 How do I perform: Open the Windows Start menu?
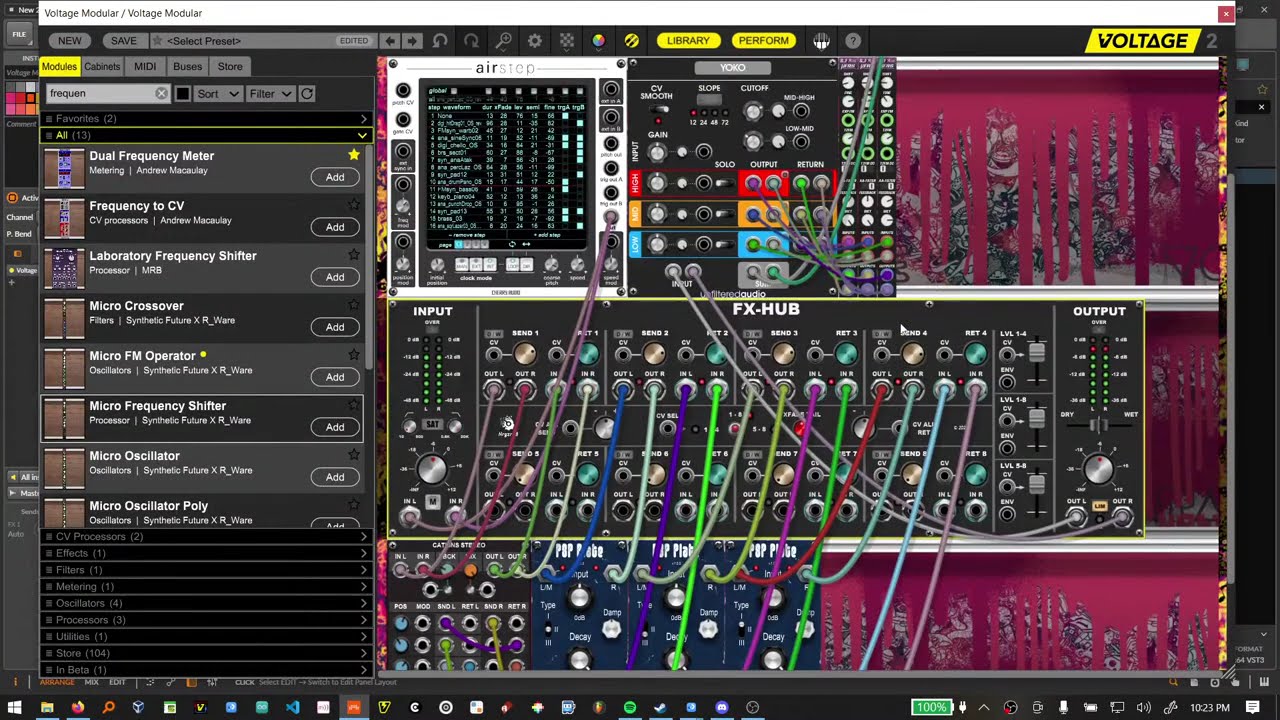(x=14, y=707)
